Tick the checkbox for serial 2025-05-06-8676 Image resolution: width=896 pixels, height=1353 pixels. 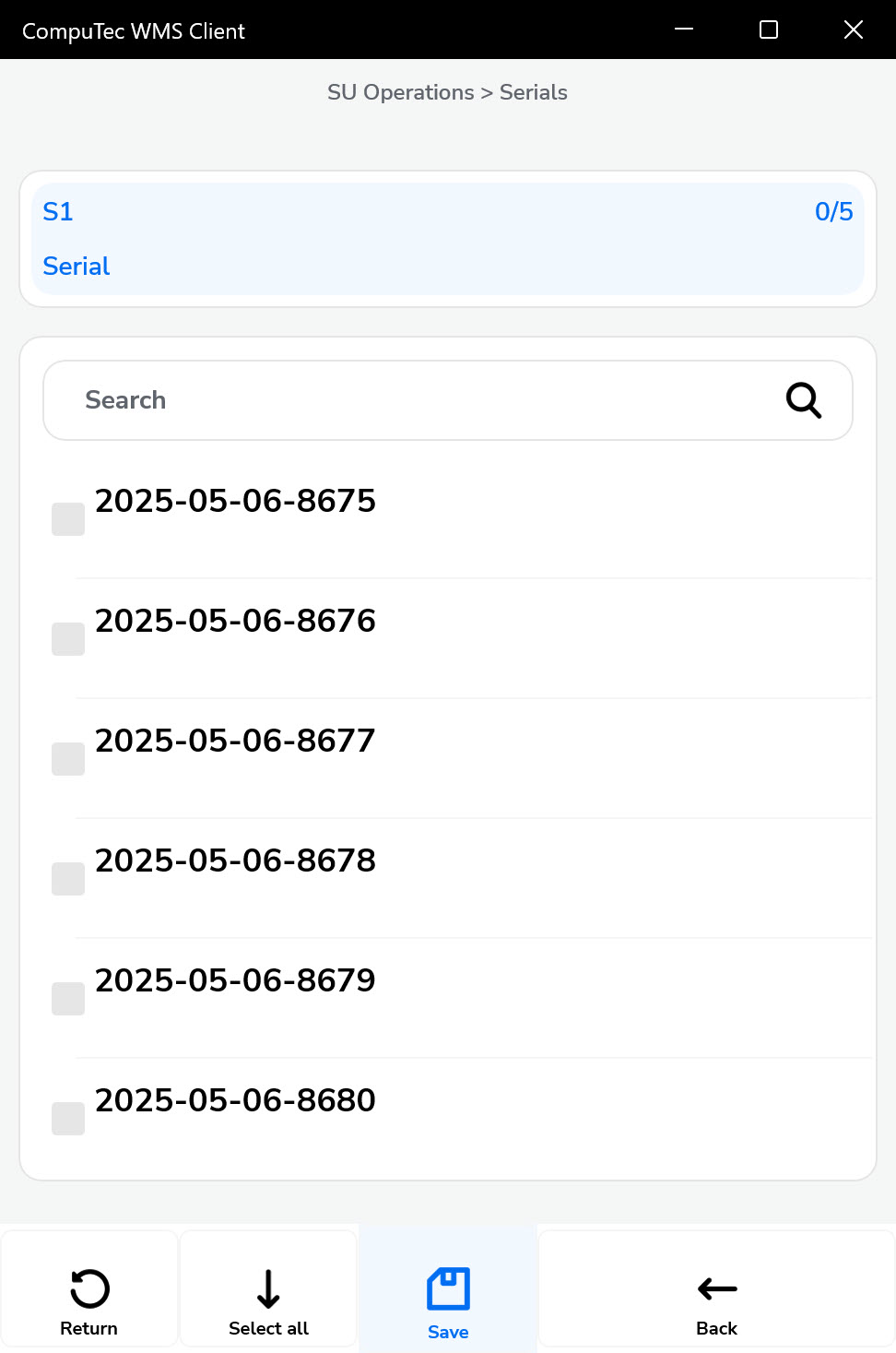(68, 639)
